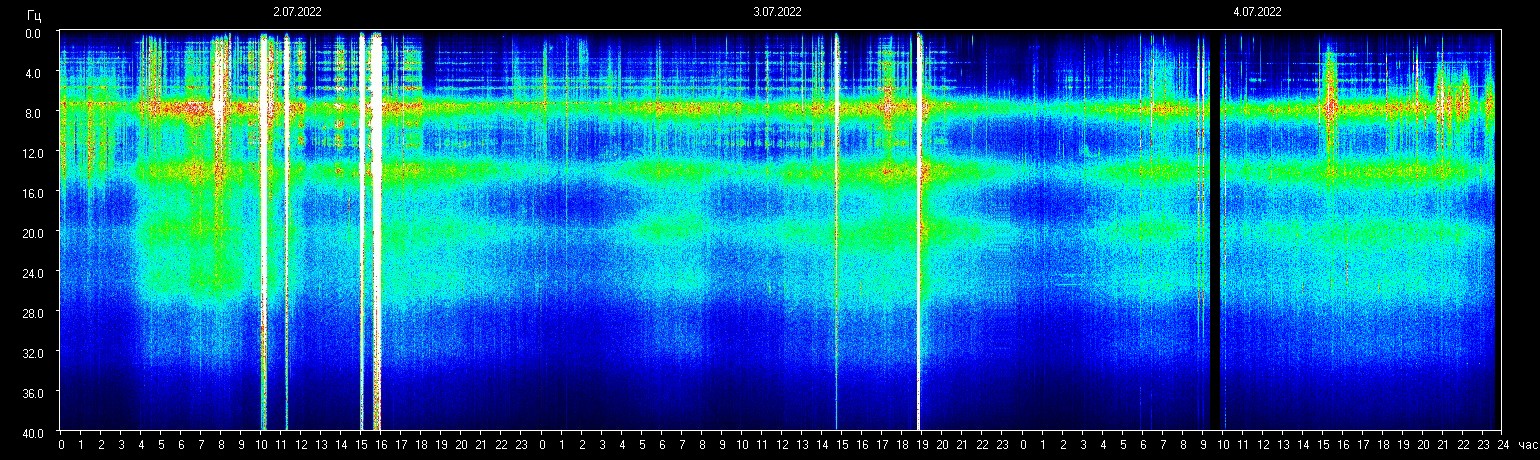Select the 12.0 frequency tick label
The width and height of the screenshot is (1540, 460).
tap(31, 153)
